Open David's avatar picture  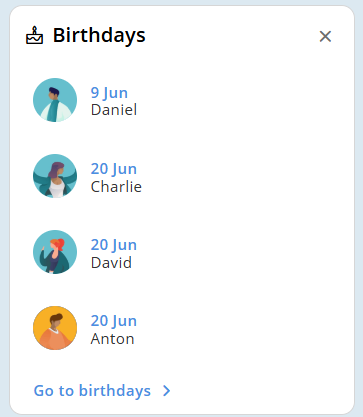click(x=55, y=252)
